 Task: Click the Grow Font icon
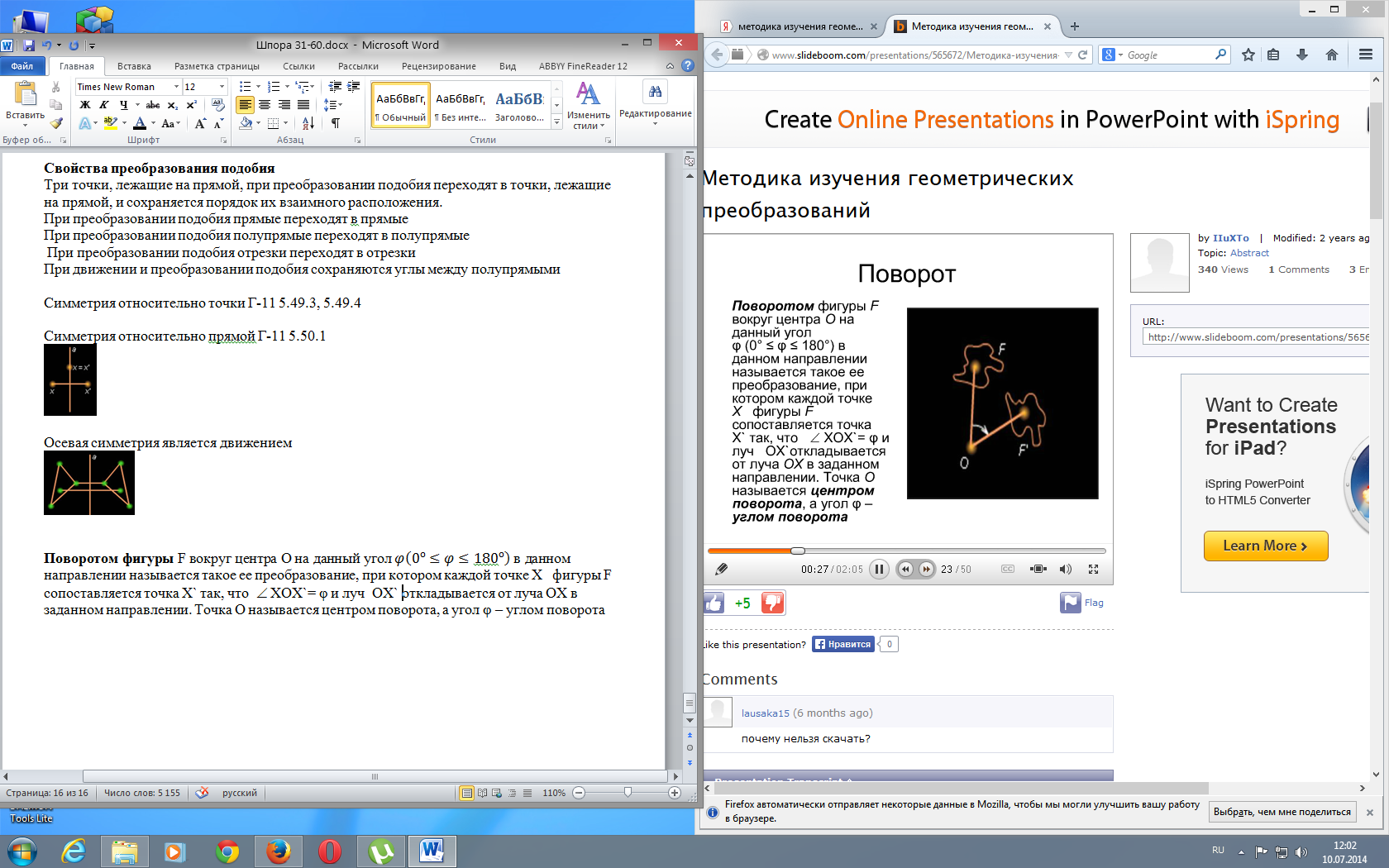[200, 123]
